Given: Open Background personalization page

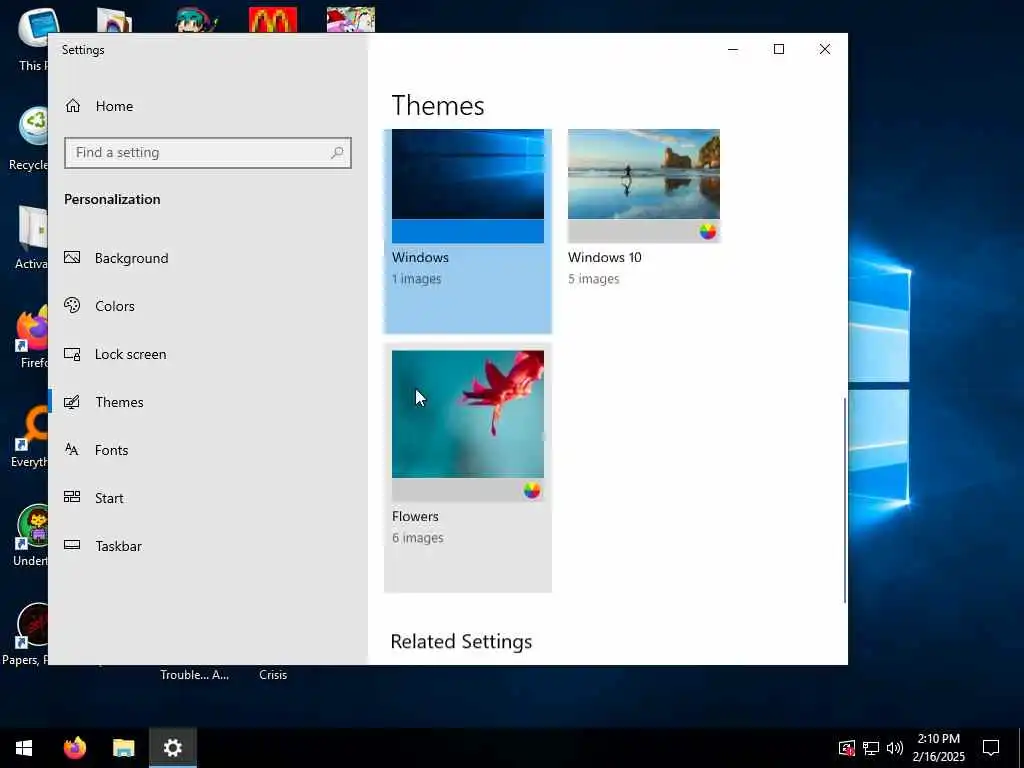Looking at the screenshot, I should (131, 258).
